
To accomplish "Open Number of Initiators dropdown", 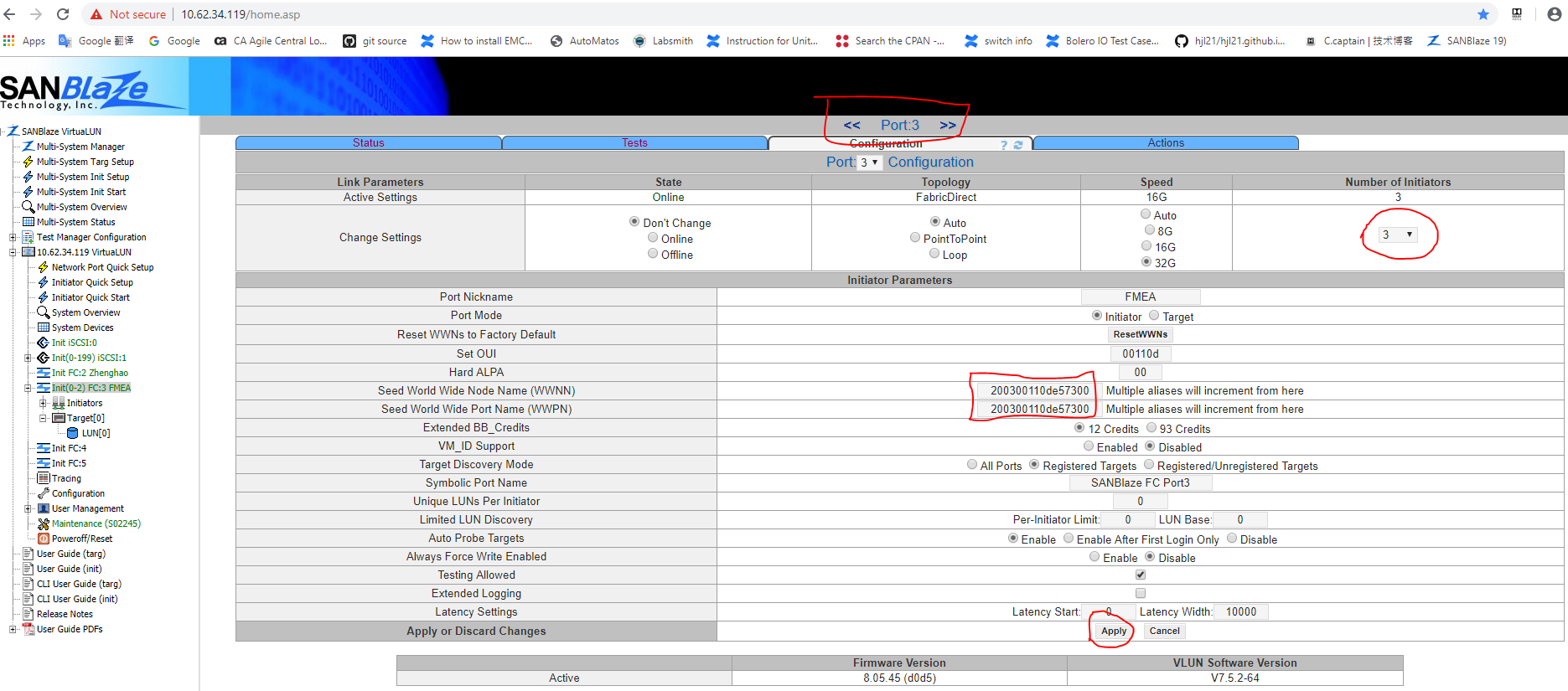I will pos(1398,235).
